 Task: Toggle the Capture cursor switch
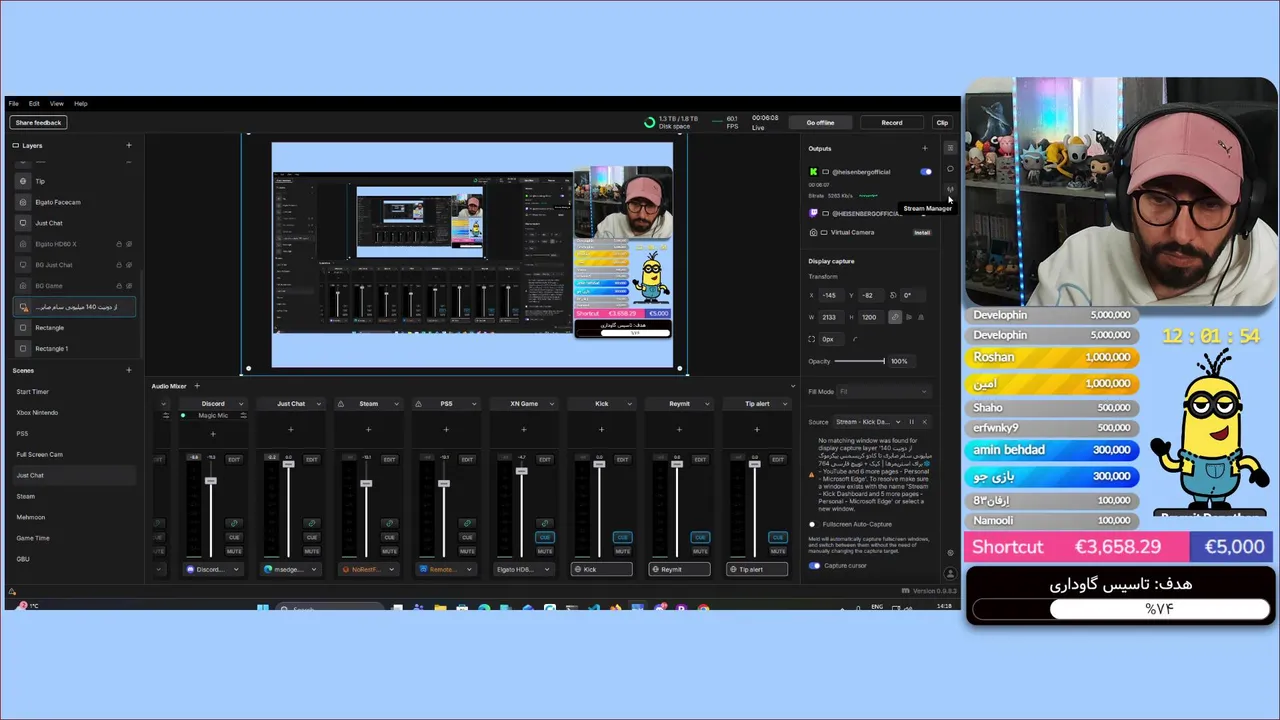pos(814,566)
